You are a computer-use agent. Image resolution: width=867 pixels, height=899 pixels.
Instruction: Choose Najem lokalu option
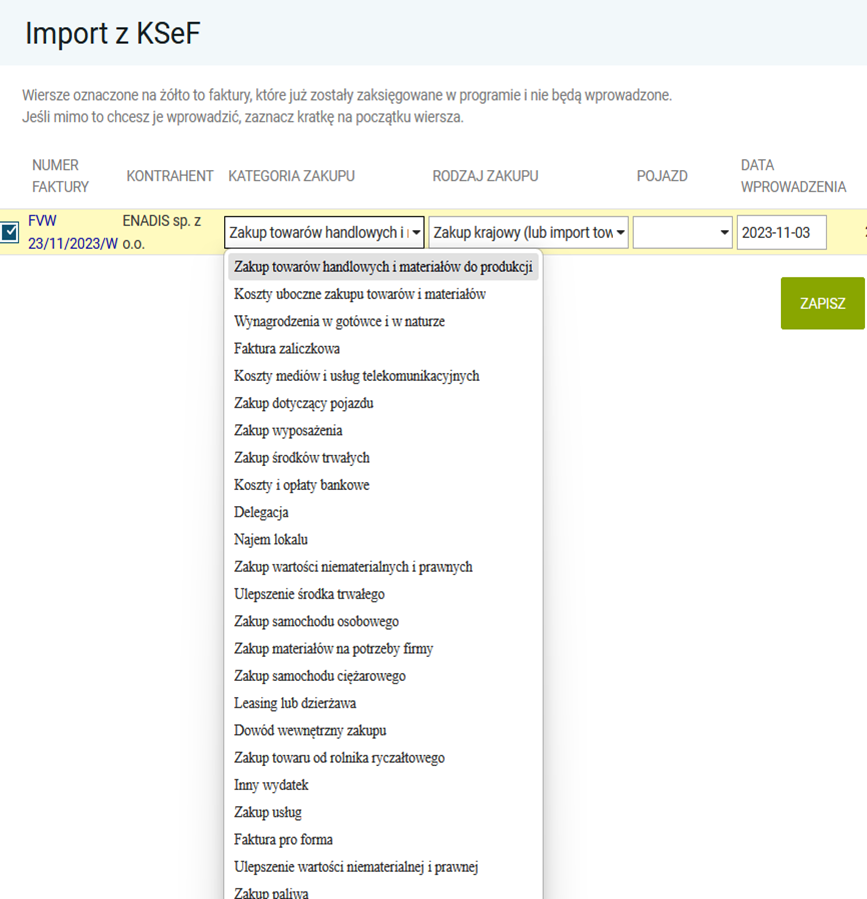click(x=270, y=539)
